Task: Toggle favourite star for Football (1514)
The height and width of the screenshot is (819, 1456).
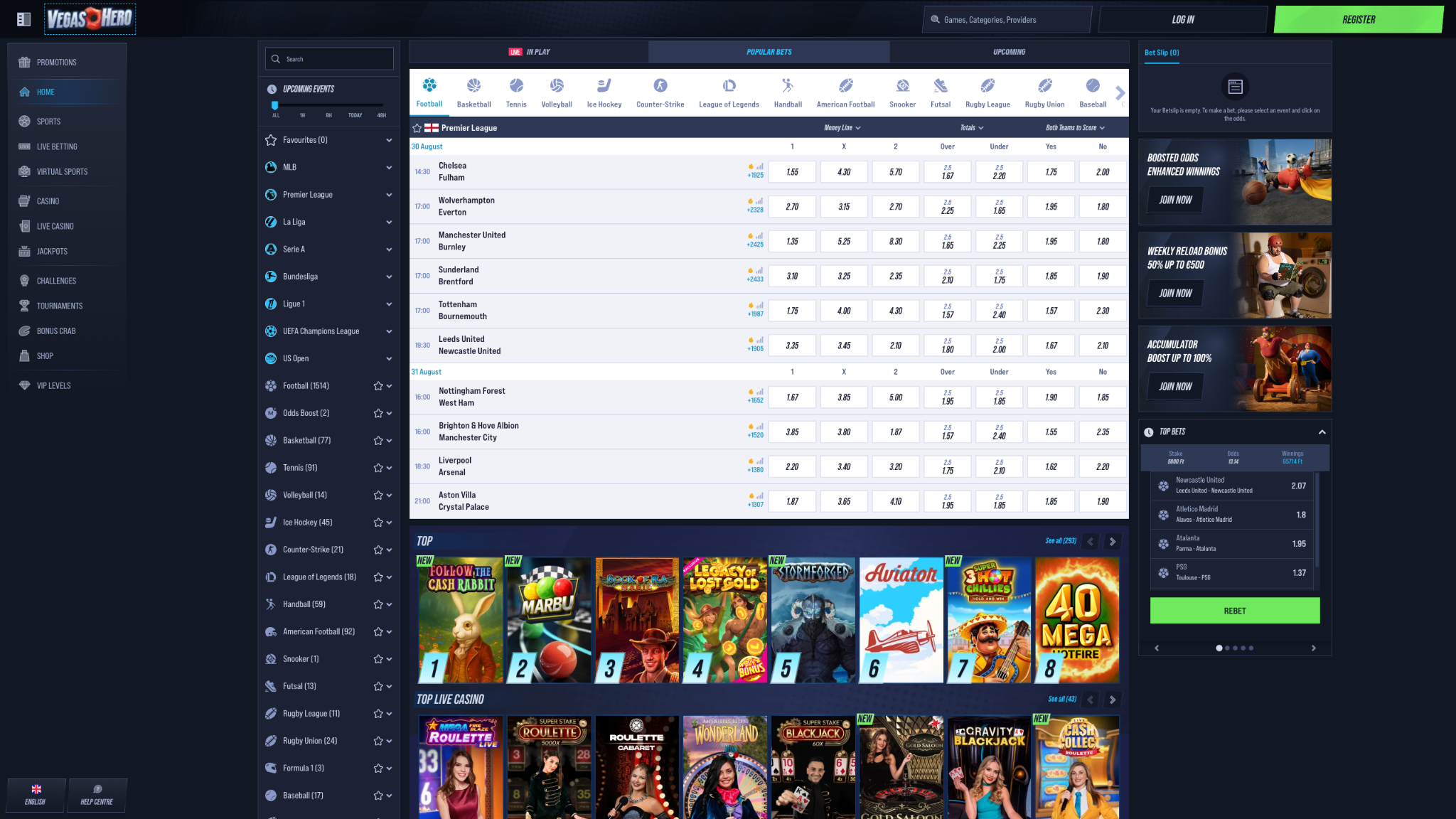Action: (x=378, y=386)
